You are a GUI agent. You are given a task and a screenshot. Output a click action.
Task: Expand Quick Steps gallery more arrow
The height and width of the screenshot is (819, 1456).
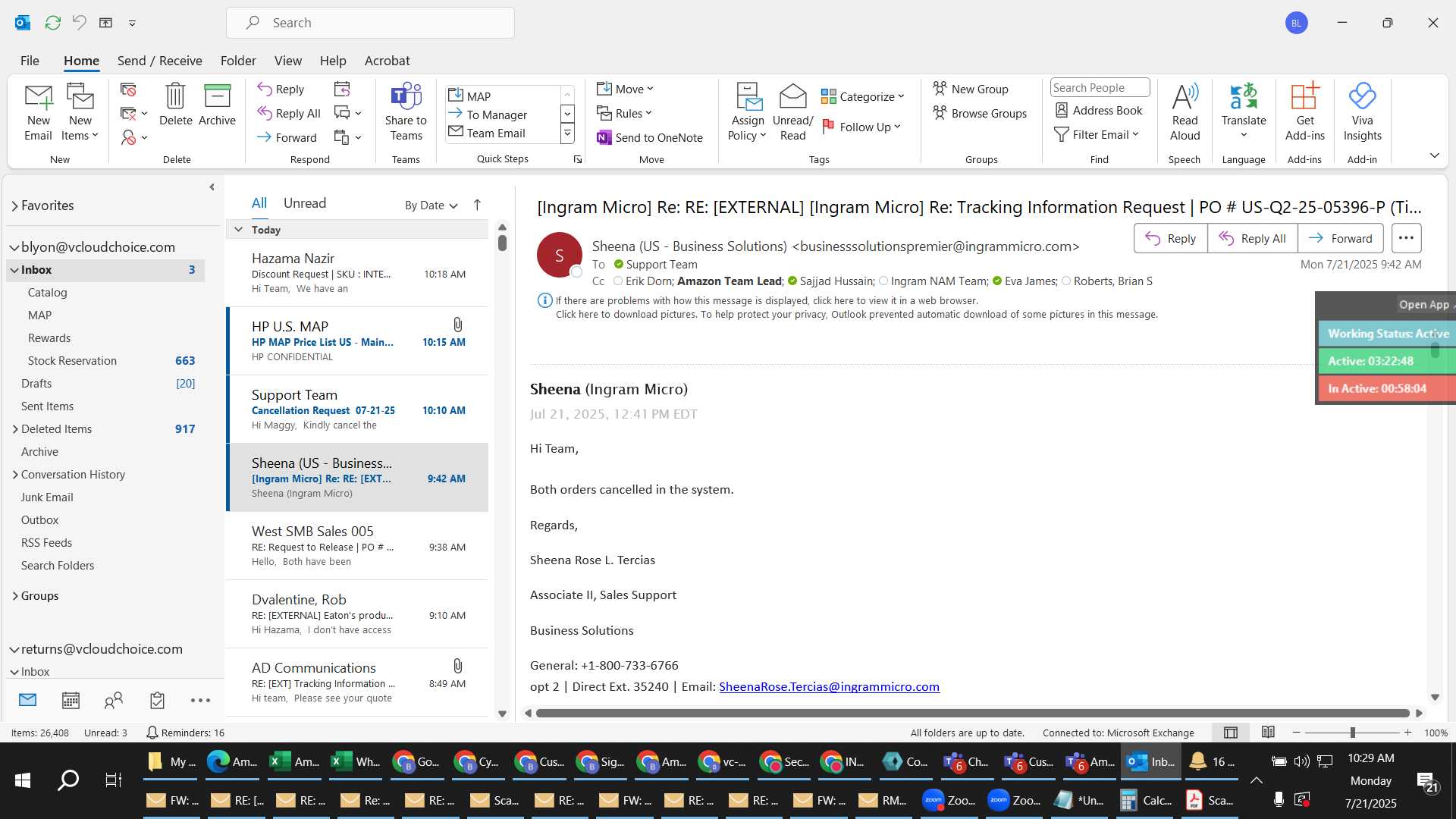566,133
